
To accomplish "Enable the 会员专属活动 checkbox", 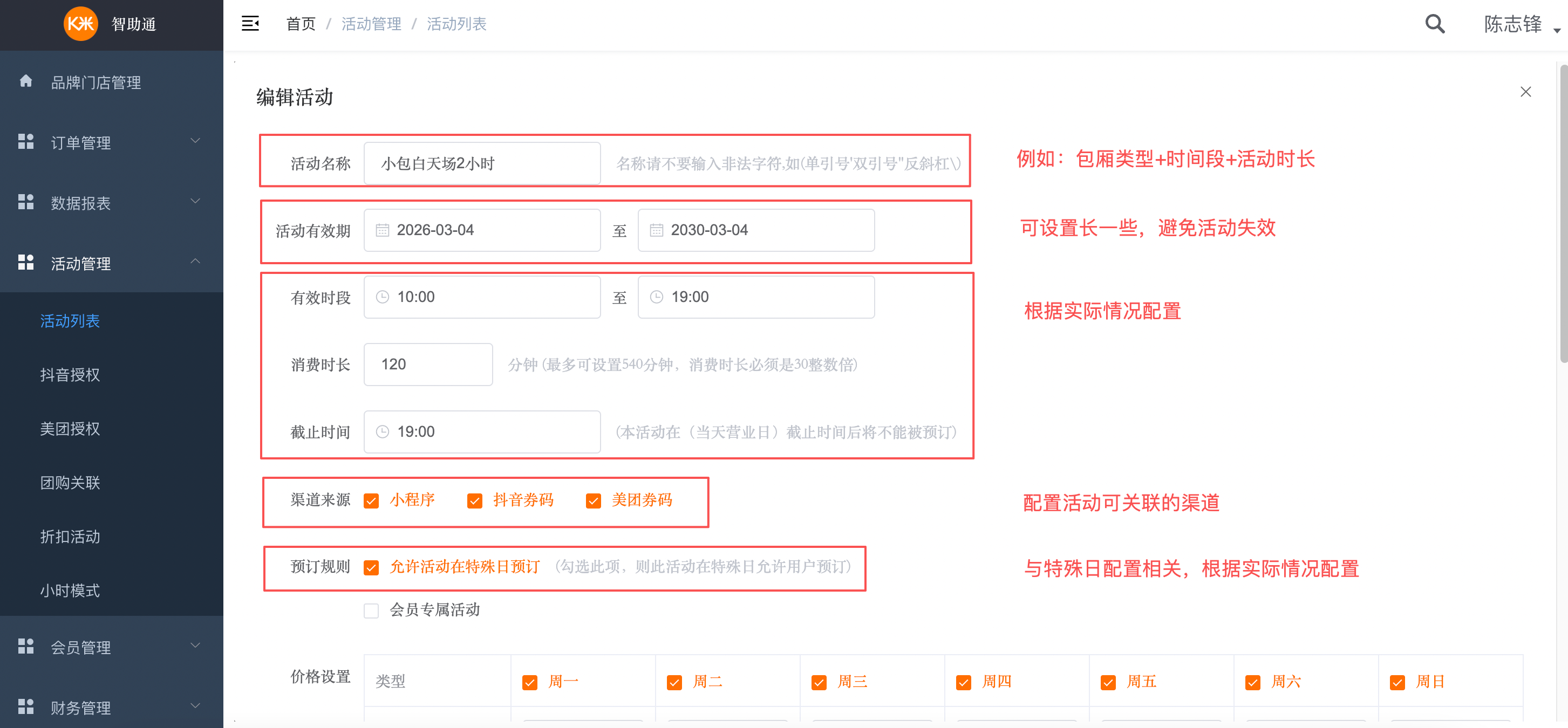I will point(371,610).
